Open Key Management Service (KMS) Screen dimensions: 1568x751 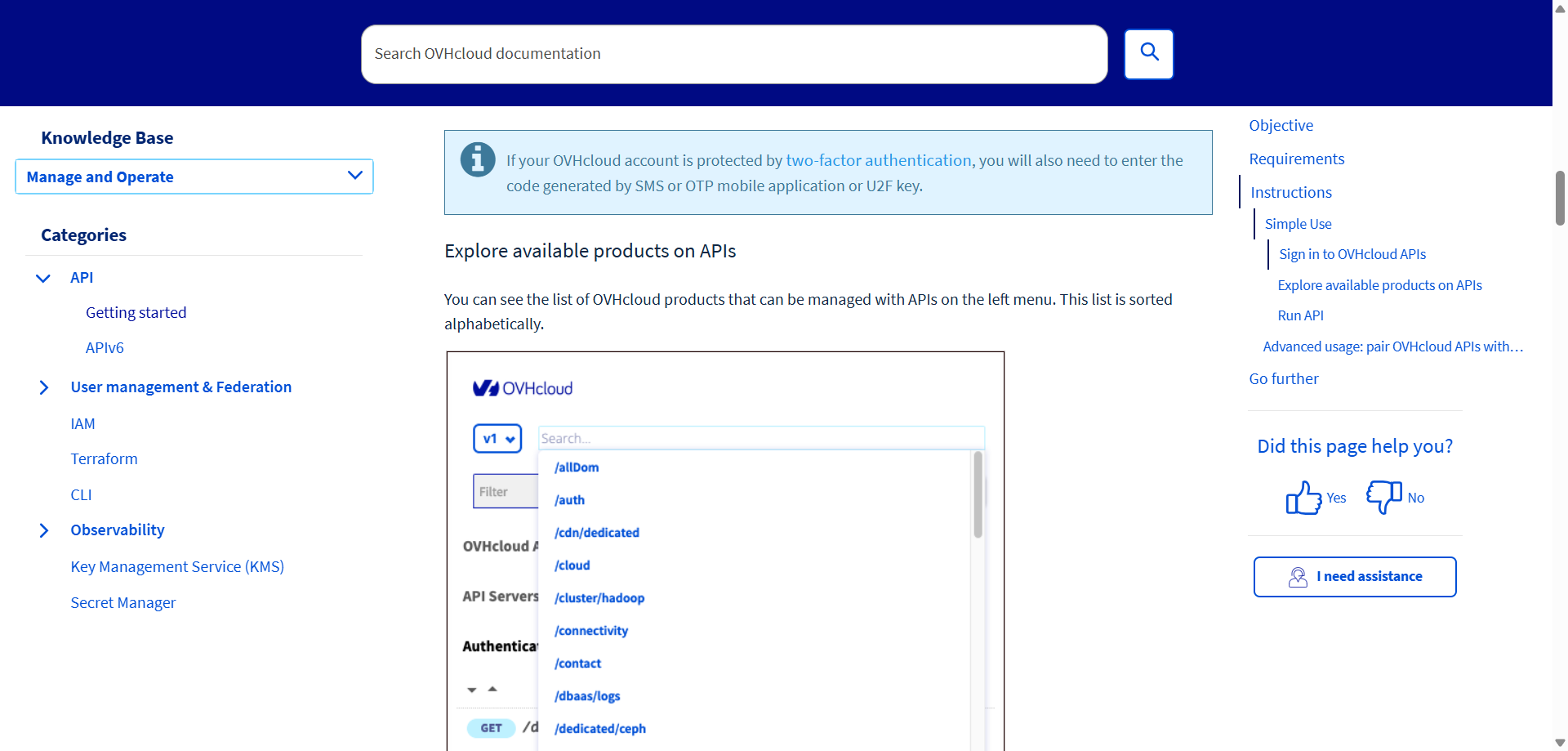pos(177,566)
